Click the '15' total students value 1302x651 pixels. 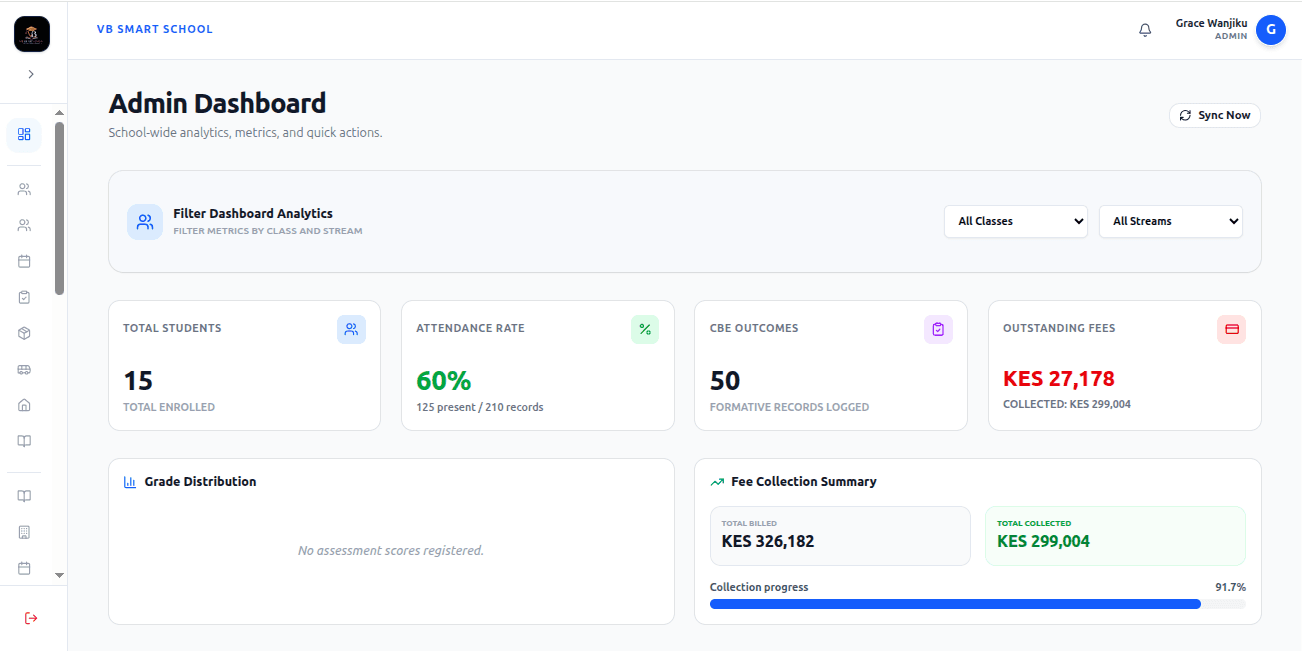point(138,381)
